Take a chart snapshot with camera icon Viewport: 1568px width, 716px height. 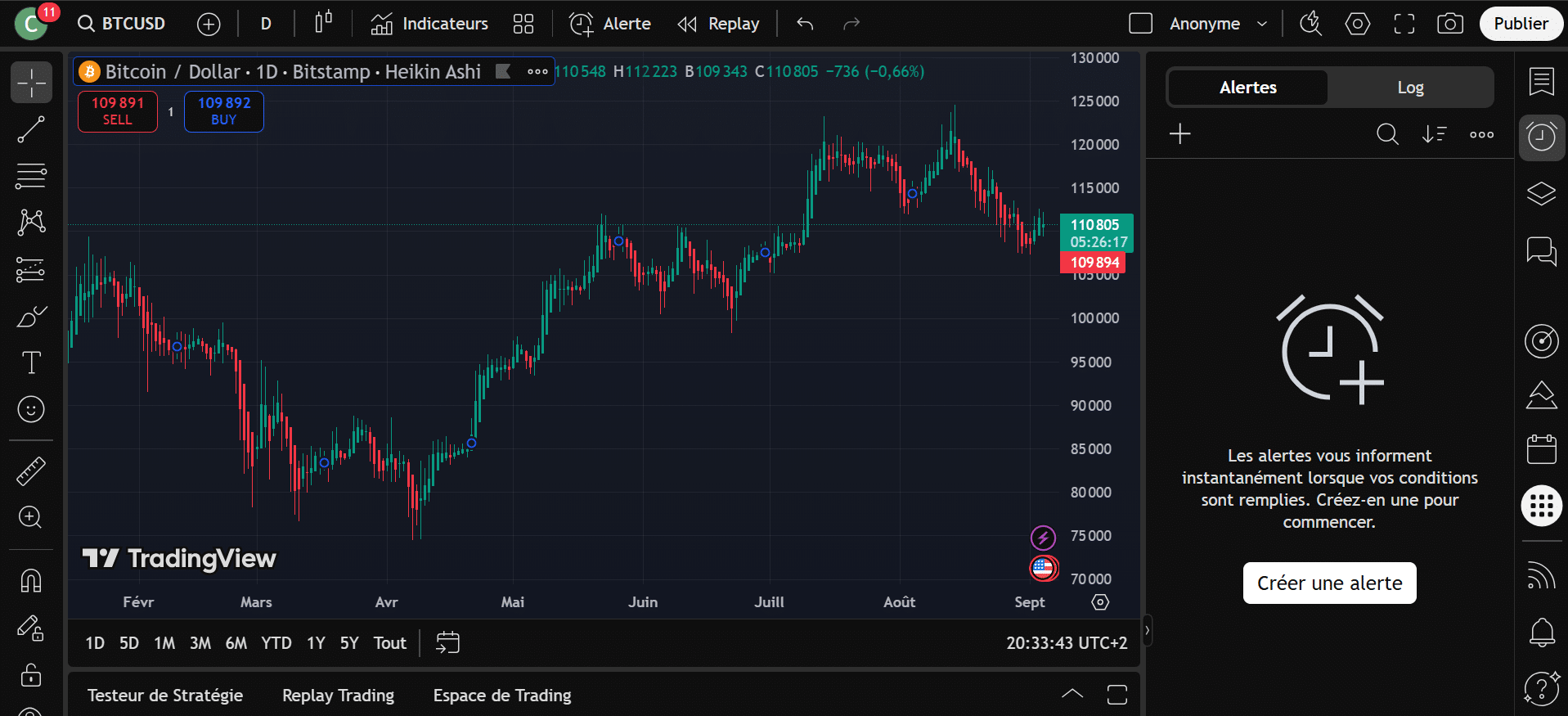(1450, 24)
